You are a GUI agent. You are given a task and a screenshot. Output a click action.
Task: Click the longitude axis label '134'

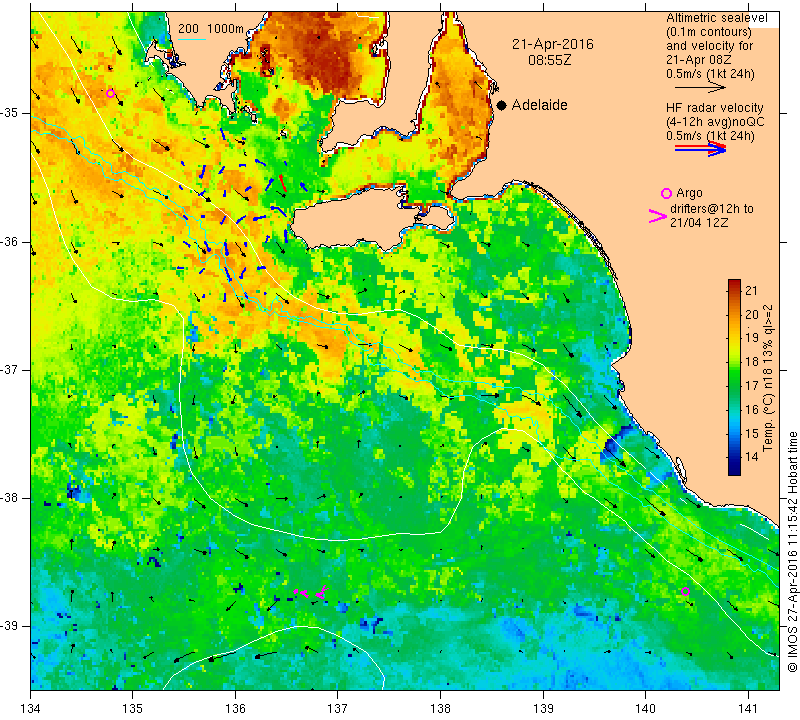tap(31, 709)
